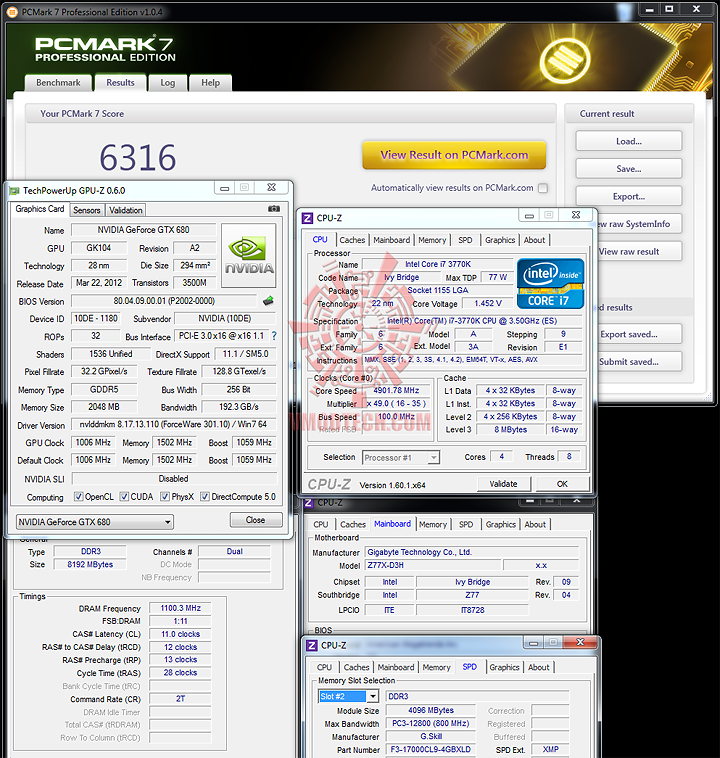The width and height of the screenshot is (720, 758).
Task: Open Memory tab in CPU-Z SPD window
Action: 436,667
